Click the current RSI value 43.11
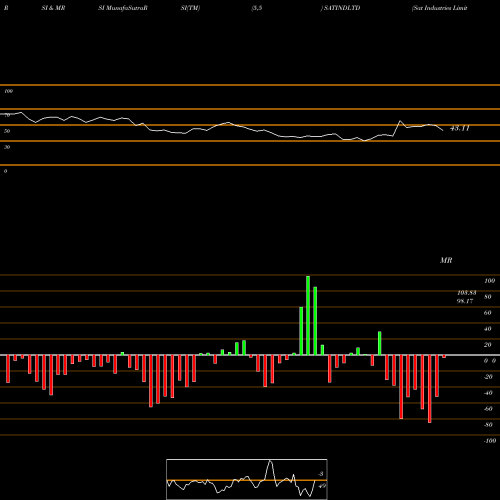Screen dimensions: 500x500 tap(460, 128)
